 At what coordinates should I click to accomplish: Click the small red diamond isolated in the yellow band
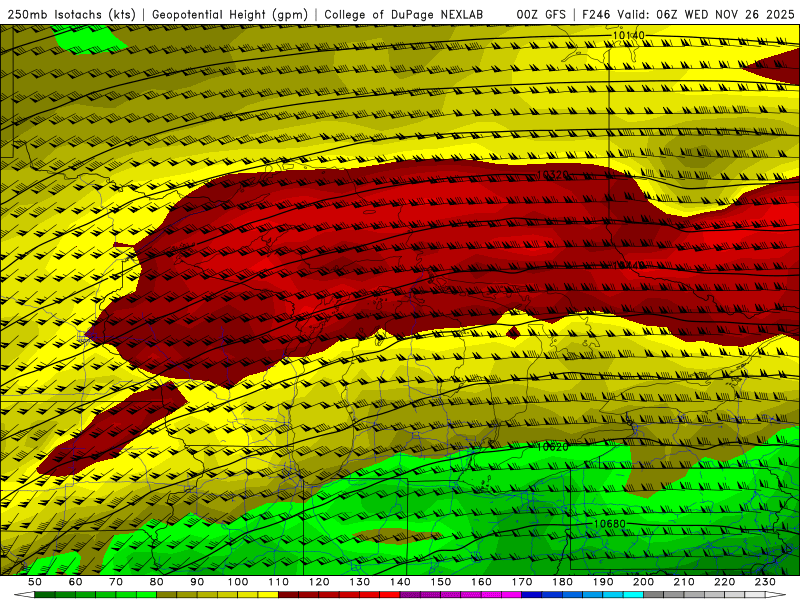[x=513, y=333]
